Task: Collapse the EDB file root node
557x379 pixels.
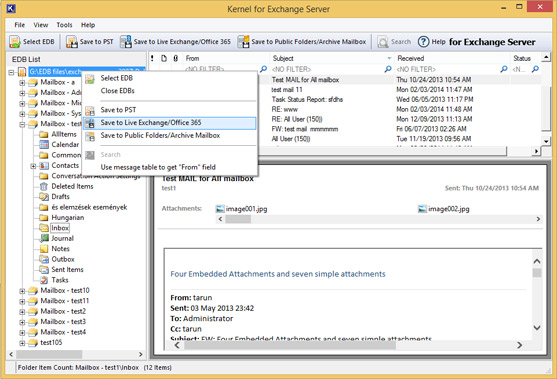Action: pyautogui.click(x=11, y=72)
